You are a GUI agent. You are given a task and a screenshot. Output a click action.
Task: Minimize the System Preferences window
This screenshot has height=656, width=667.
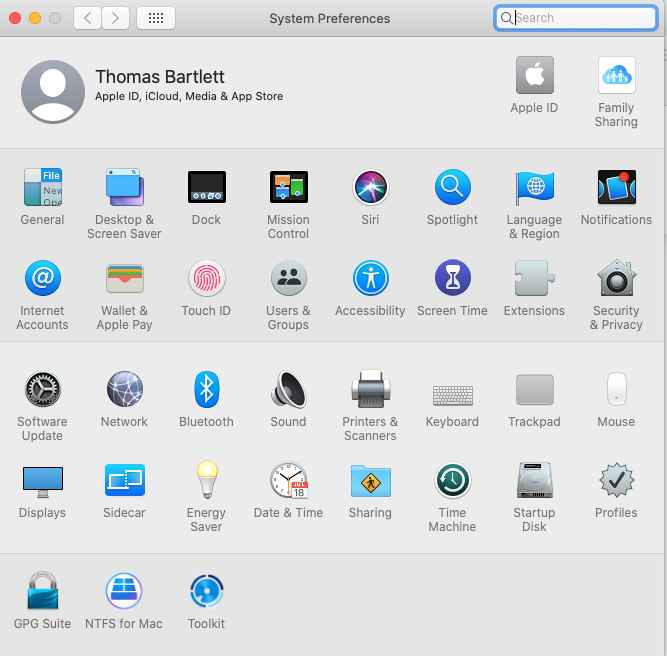point(35,18)
